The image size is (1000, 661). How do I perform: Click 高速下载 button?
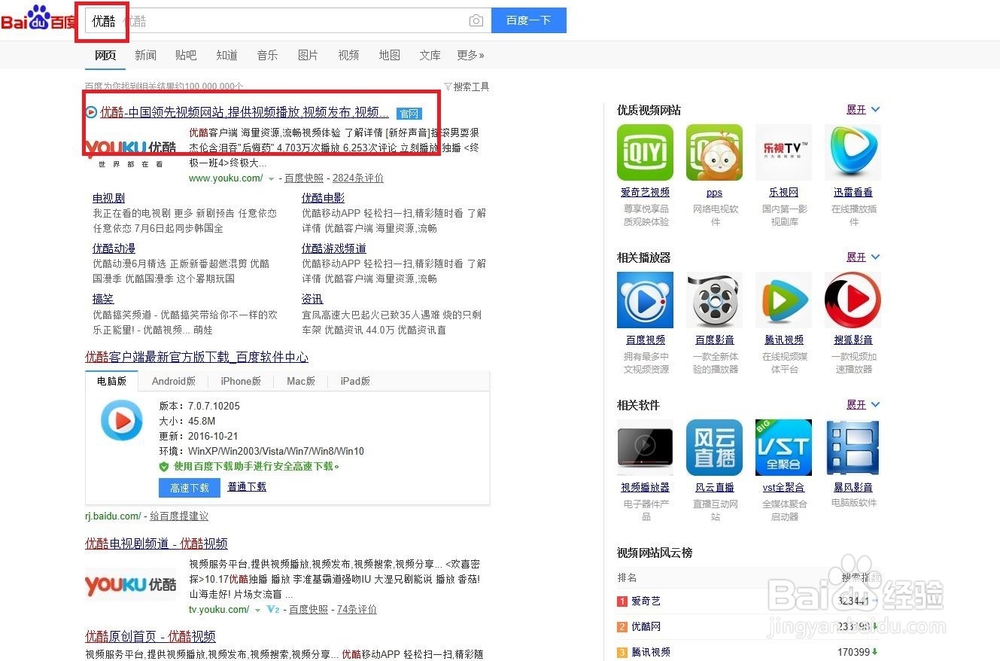[x=189, y=488]
